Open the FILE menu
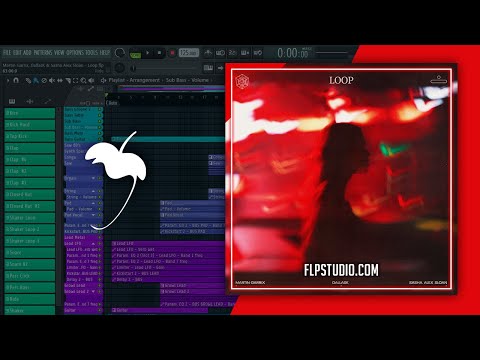480x360 pixels. click(7, 53)
